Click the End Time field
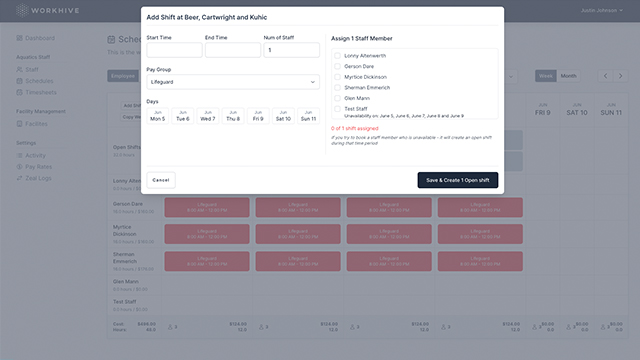 (233, 50)
